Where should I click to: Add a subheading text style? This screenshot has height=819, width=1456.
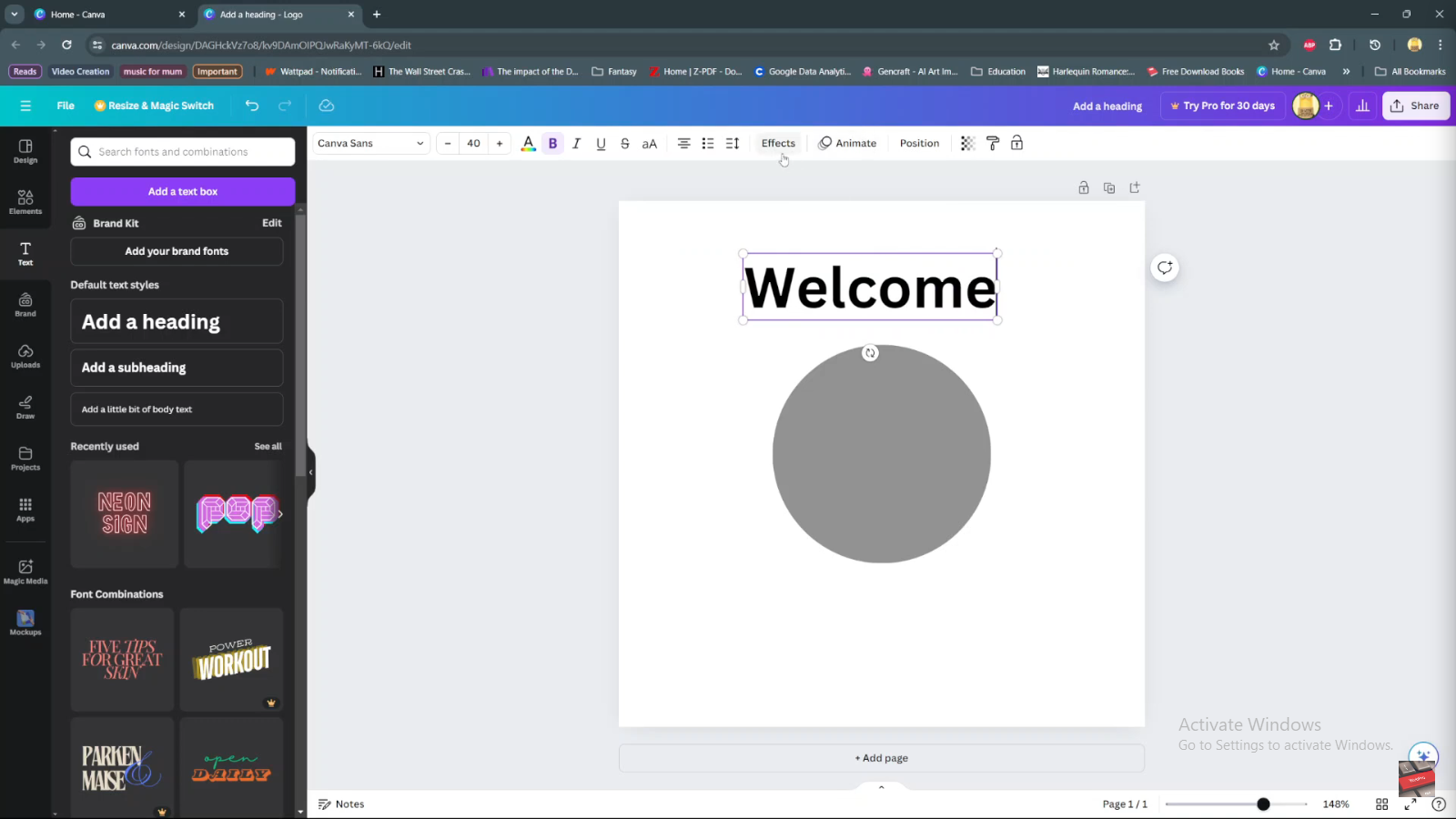177,368
